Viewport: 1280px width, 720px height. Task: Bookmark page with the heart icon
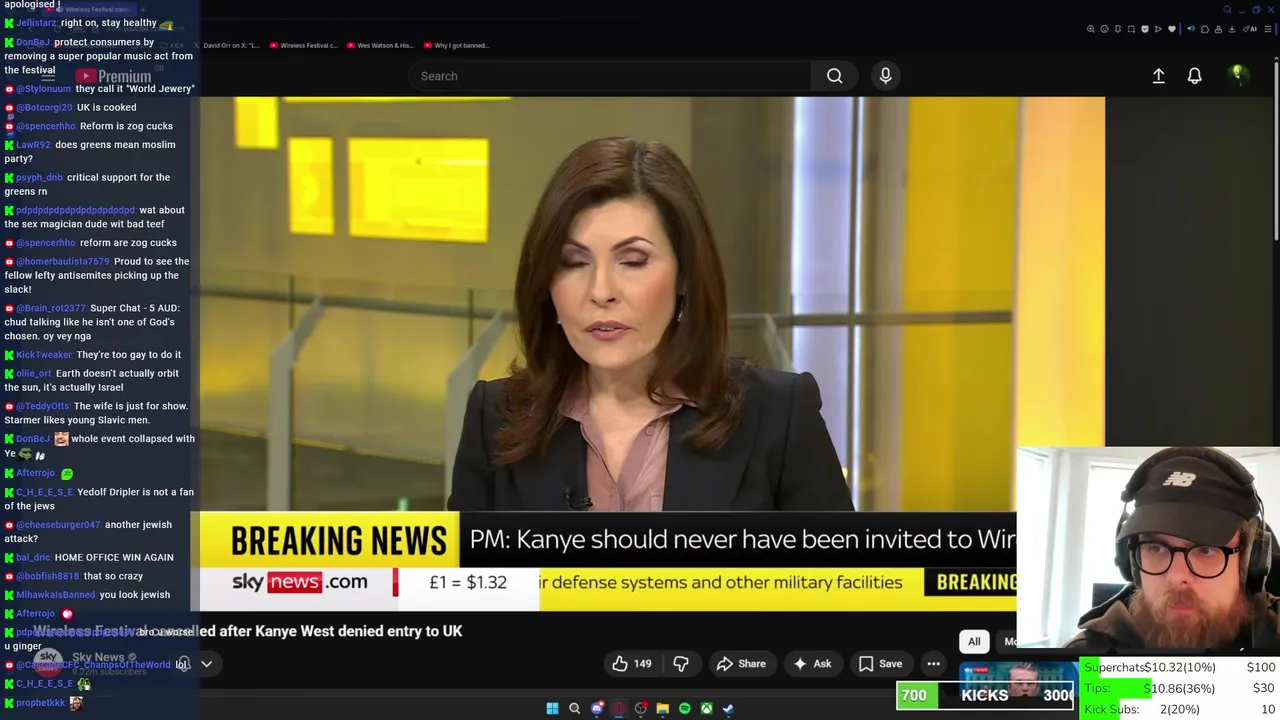[1172, 29]
